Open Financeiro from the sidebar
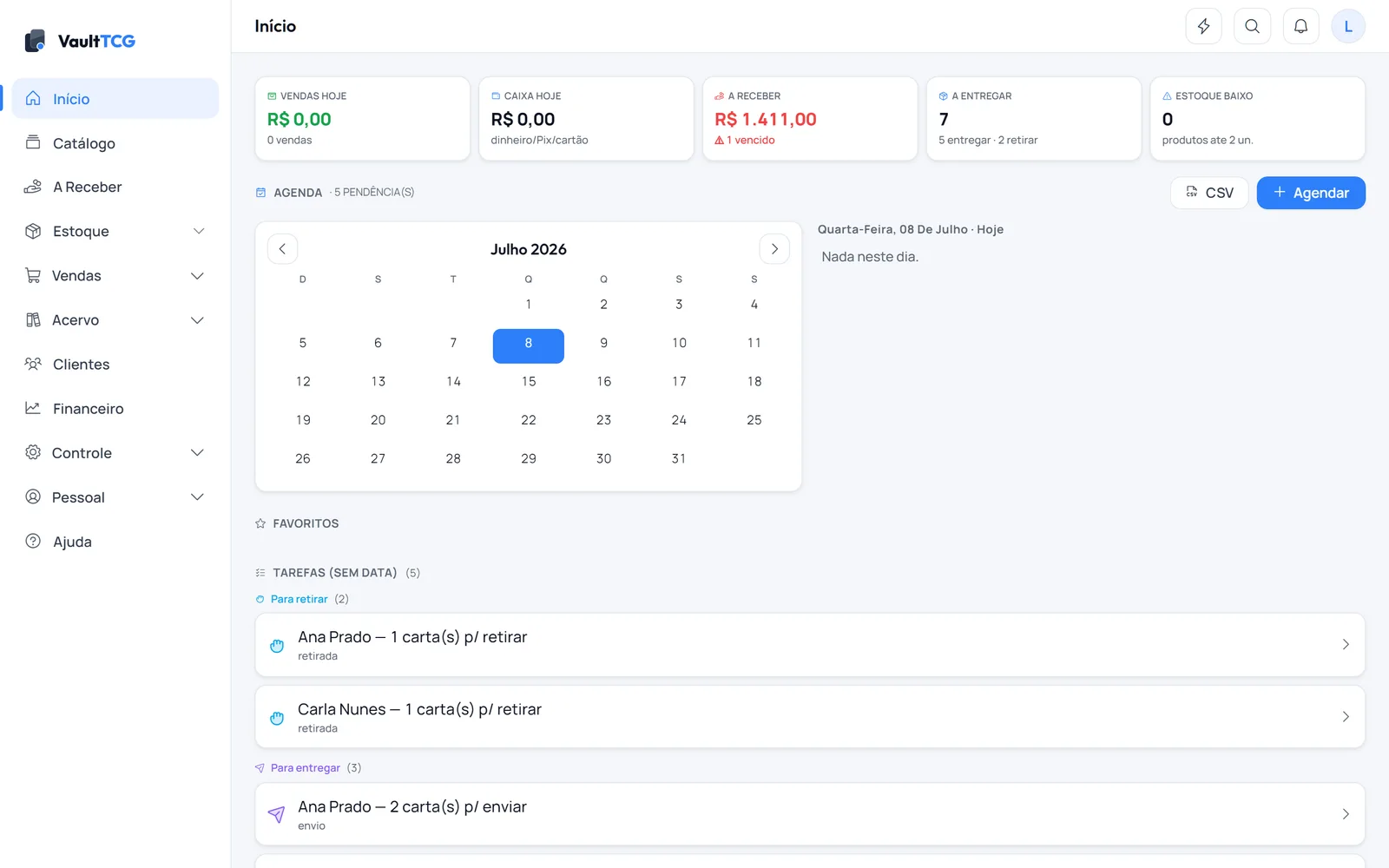This screenshot has width=1389, height=868. [115, 408]
